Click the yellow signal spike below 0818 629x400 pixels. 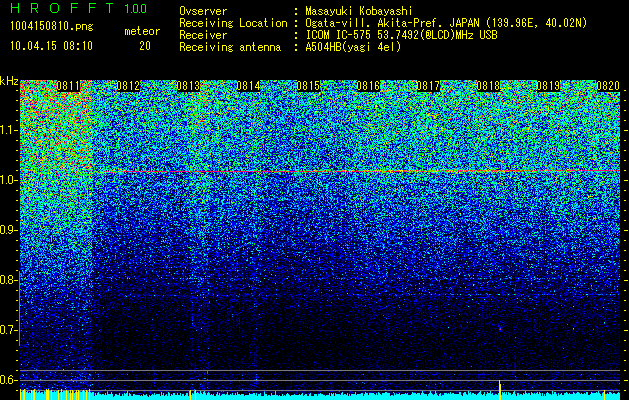499,390
